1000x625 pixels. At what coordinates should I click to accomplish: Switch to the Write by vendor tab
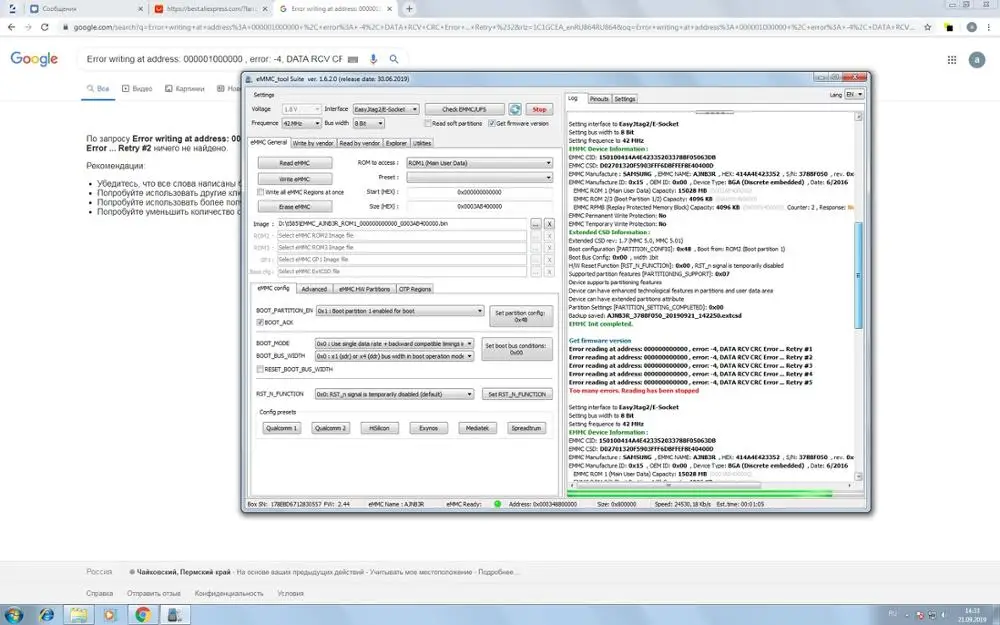313,143
